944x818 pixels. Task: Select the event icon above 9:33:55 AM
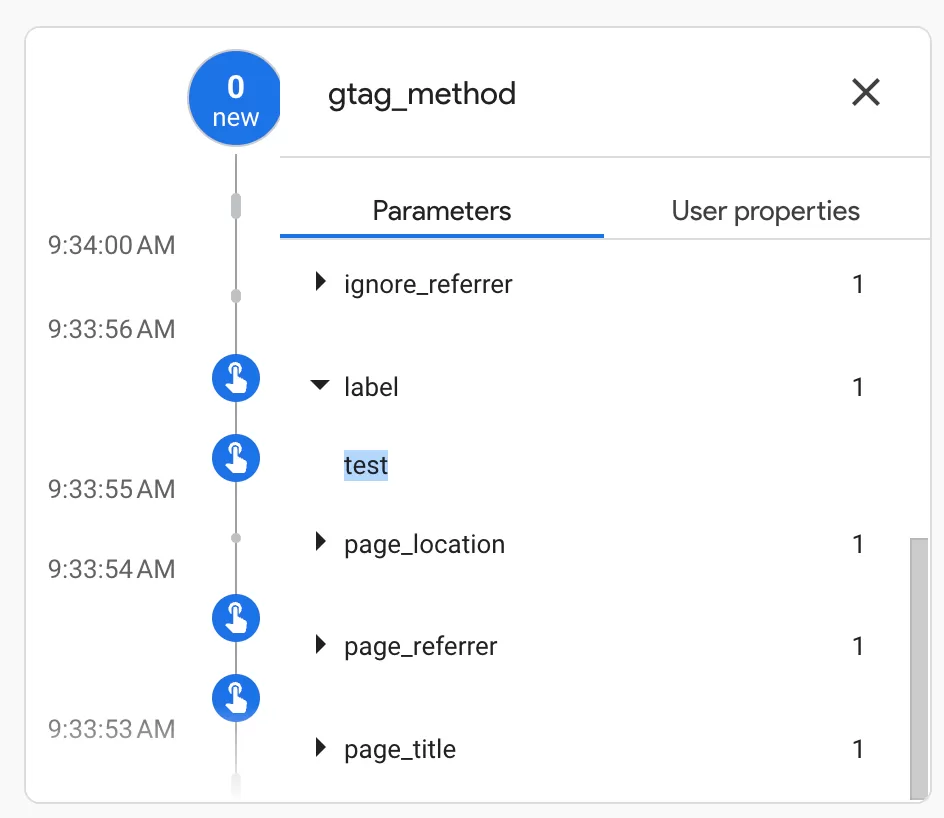tap(236, 458)
